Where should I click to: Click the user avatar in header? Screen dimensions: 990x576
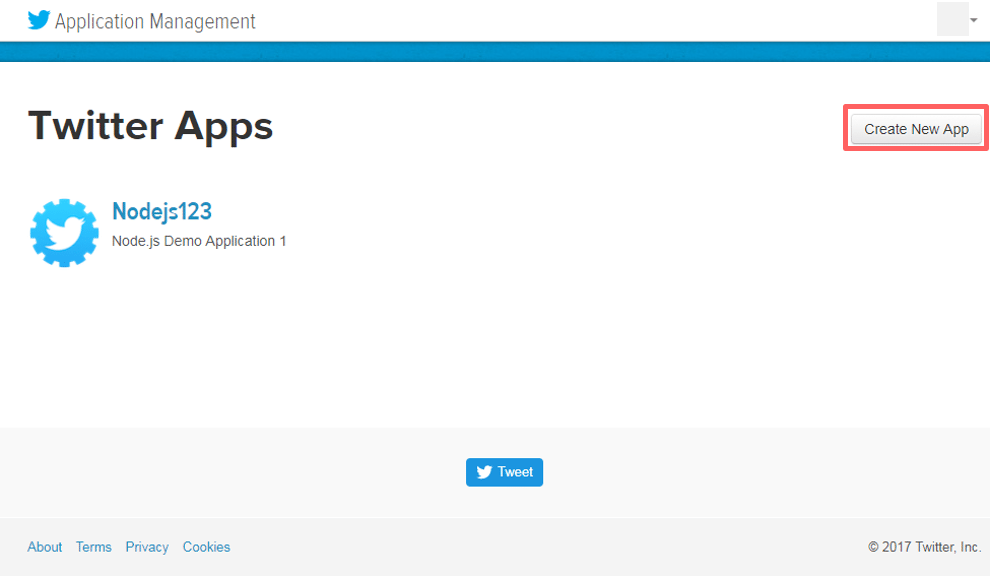pyautogui.click(x=953, y=19)
